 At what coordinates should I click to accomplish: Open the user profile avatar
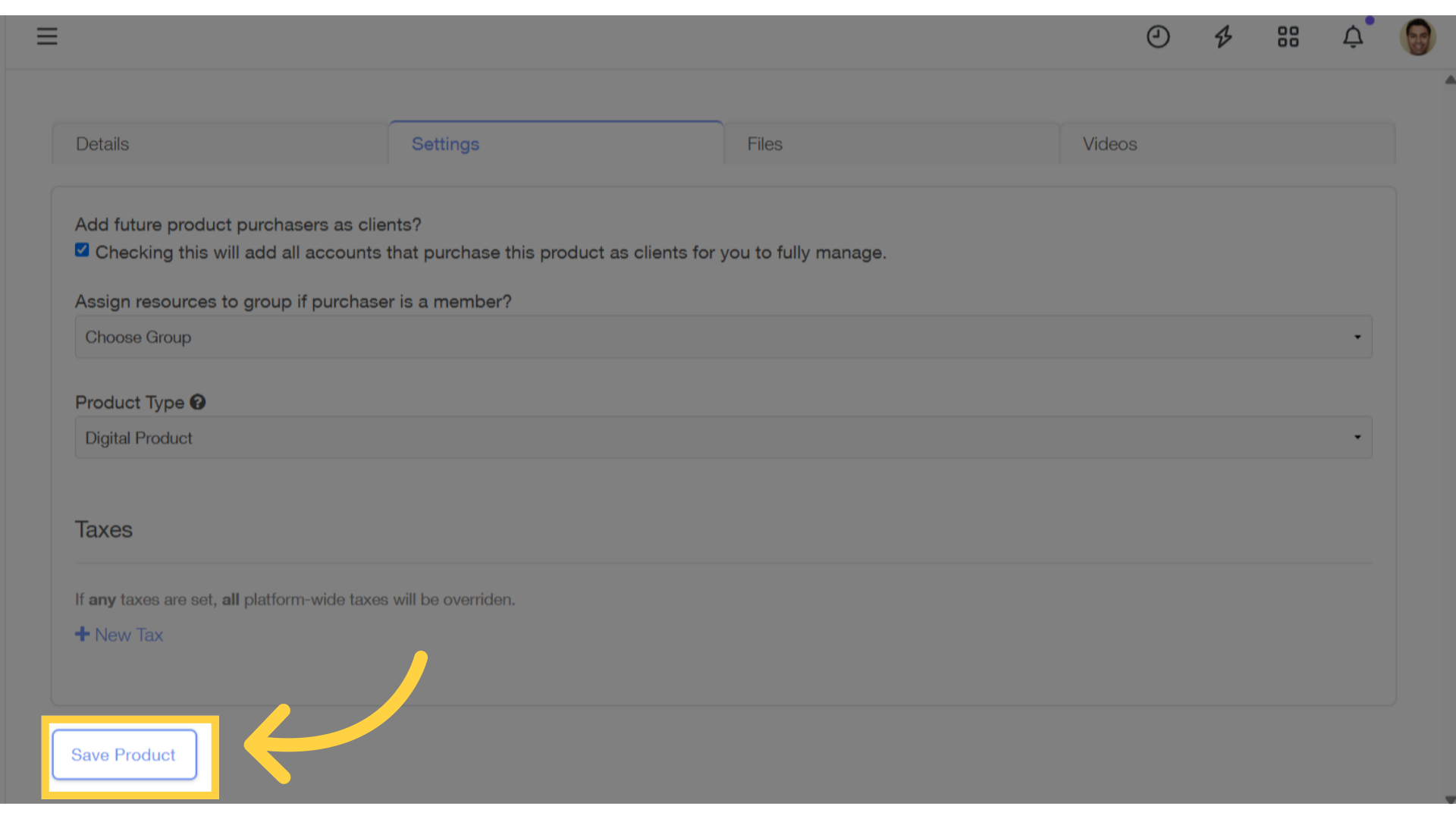[1417, 36]
